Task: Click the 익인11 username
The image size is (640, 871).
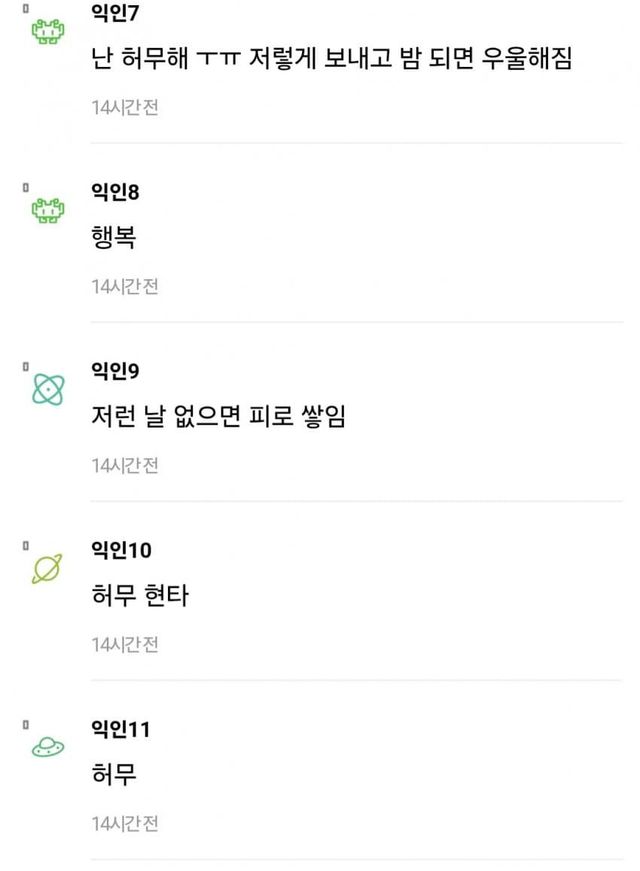Action: tap(120, 729)
